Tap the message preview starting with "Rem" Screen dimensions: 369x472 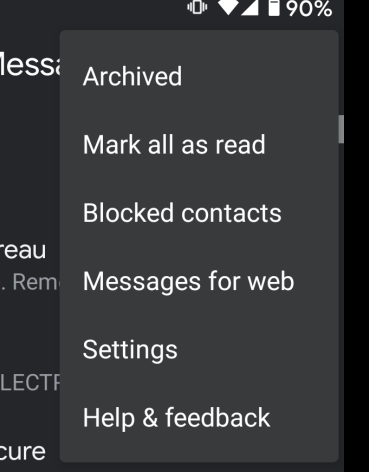pos(36,282)
